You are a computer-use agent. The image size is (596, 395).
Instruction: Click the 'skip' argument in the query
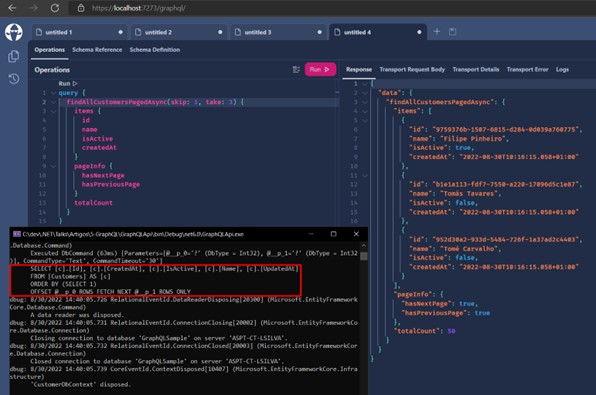pos(179,102)
